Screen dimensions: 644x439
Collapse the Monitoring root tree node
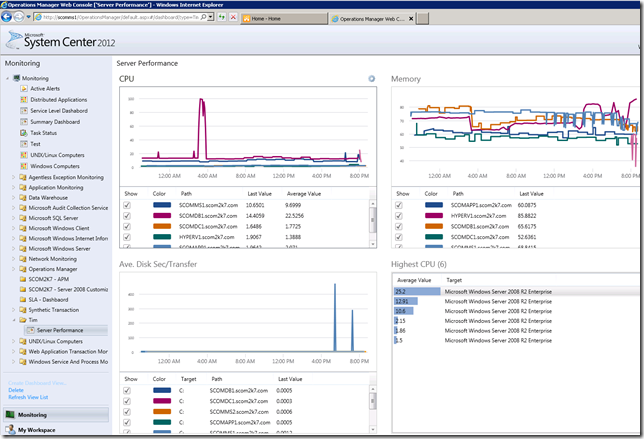coord(7,78)
